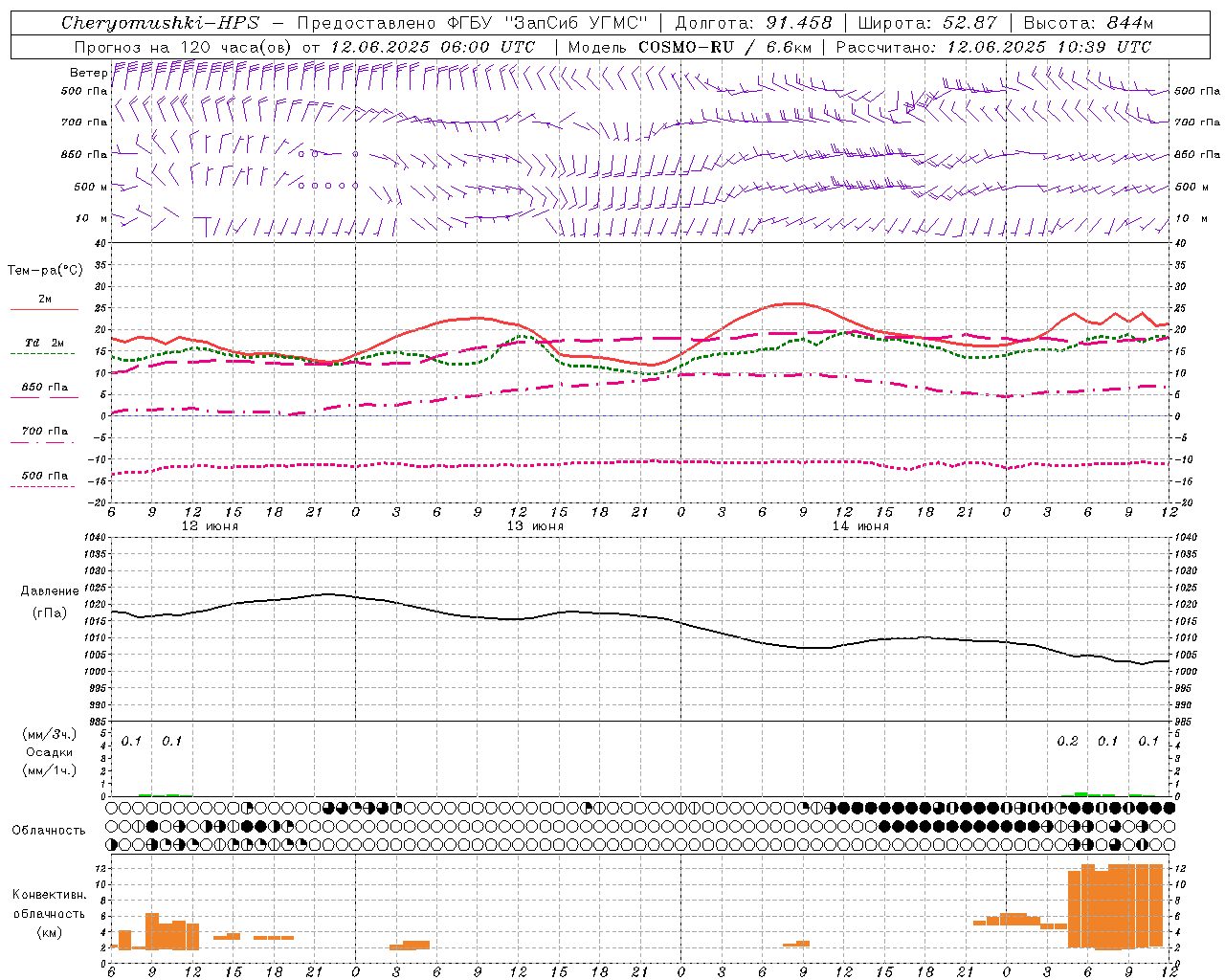1225x980 pixels.
Task: Click the dotted magenta '500 гПа' legend line
Action: click(x=42, y=486)
